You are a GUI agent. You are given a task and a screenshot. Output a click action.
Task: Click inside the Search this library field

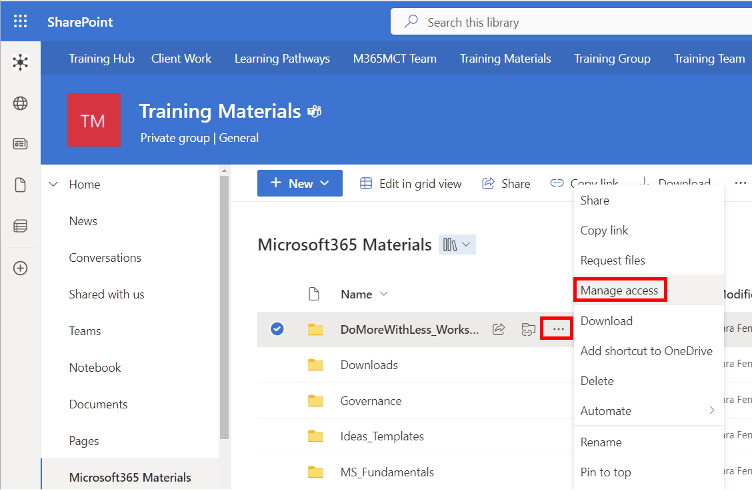(571, 22)
